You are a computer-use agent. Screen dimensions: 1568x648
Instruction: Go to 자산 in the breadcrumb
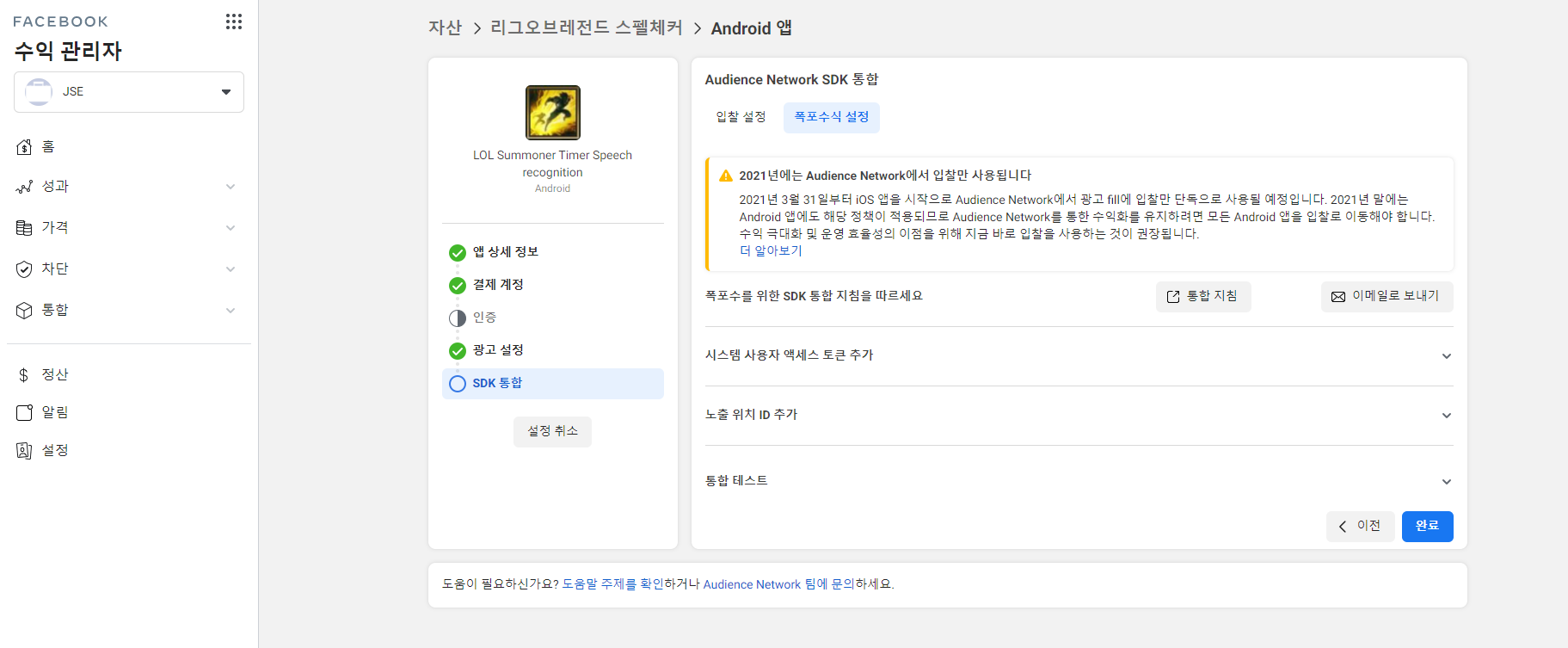tap(445, 28)
